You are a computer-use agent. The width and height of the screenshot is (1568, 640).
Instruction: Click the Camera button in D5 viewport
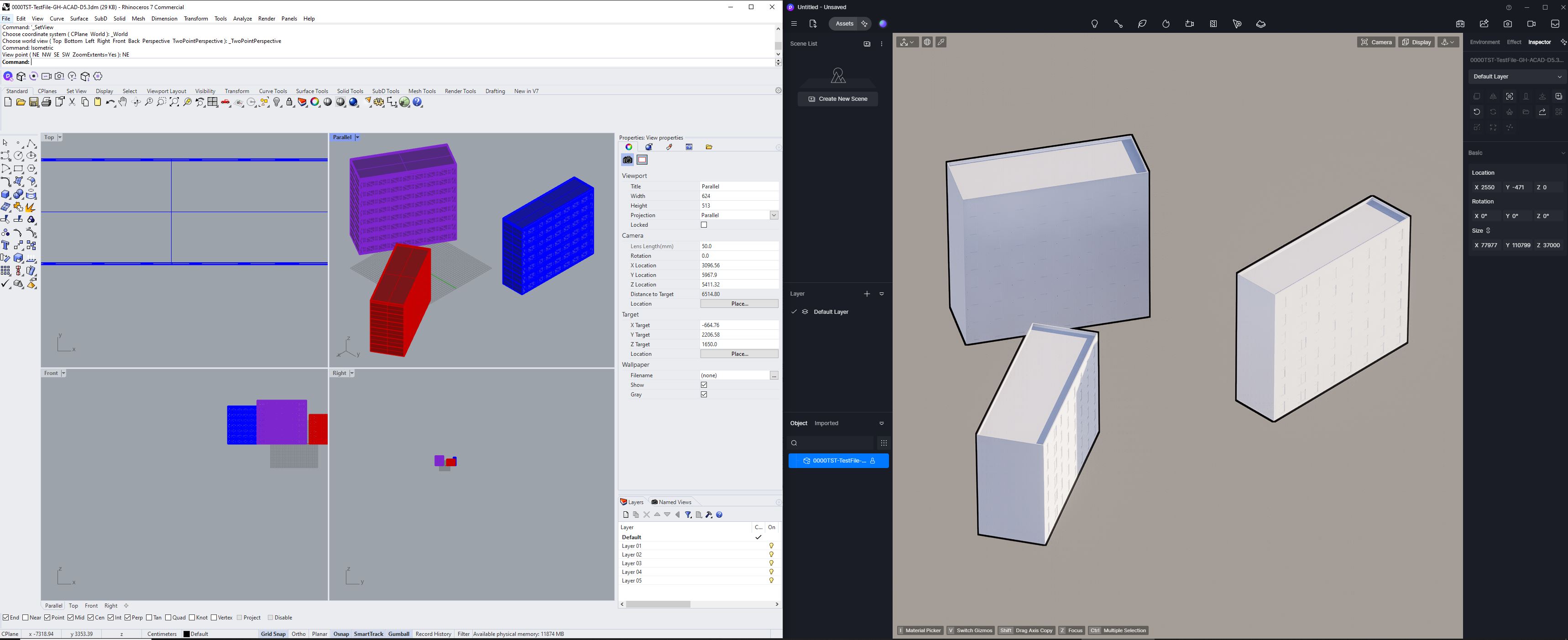[1376, 42]
